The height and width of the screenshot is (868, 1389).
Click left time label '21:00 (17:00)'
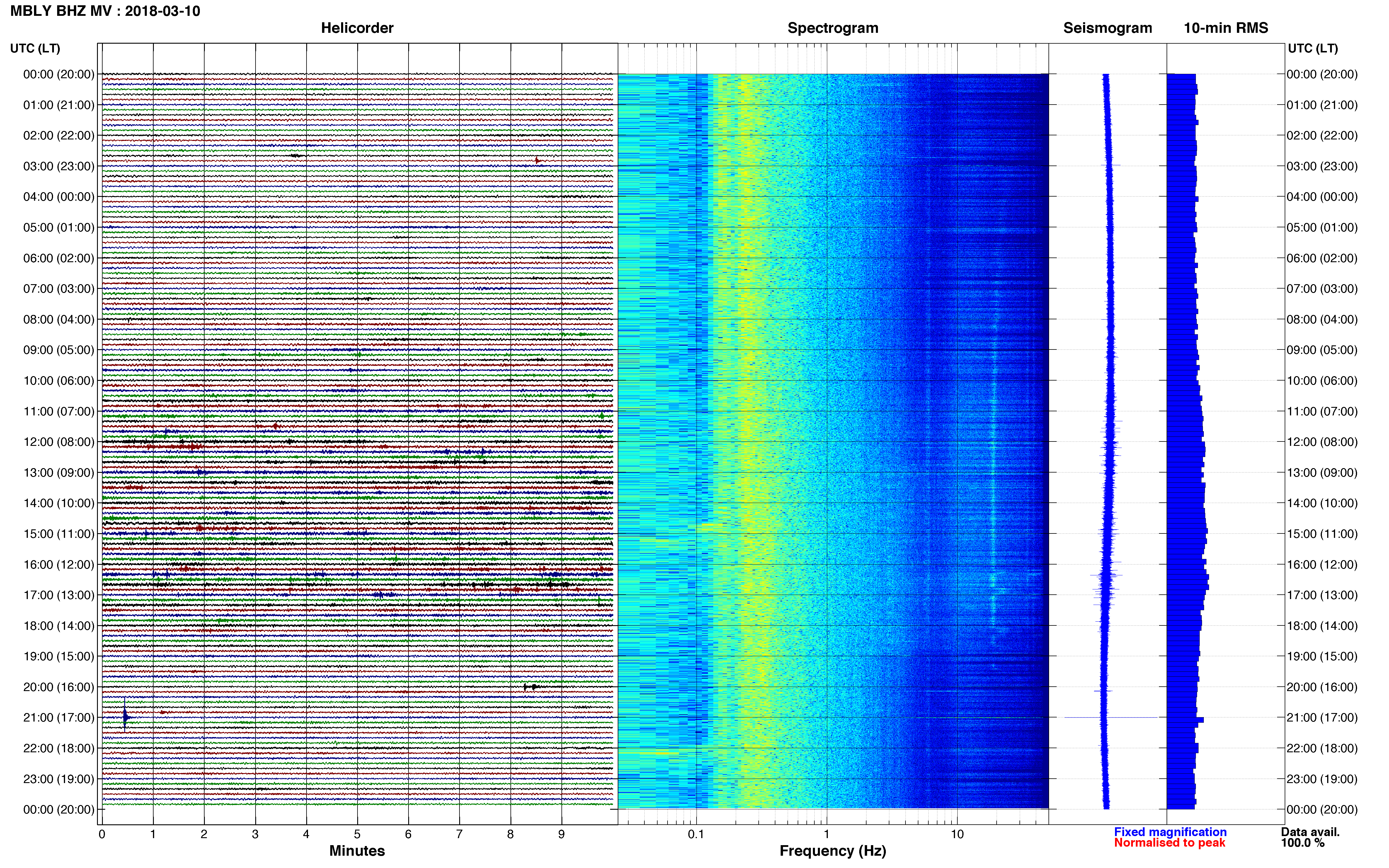59,718
